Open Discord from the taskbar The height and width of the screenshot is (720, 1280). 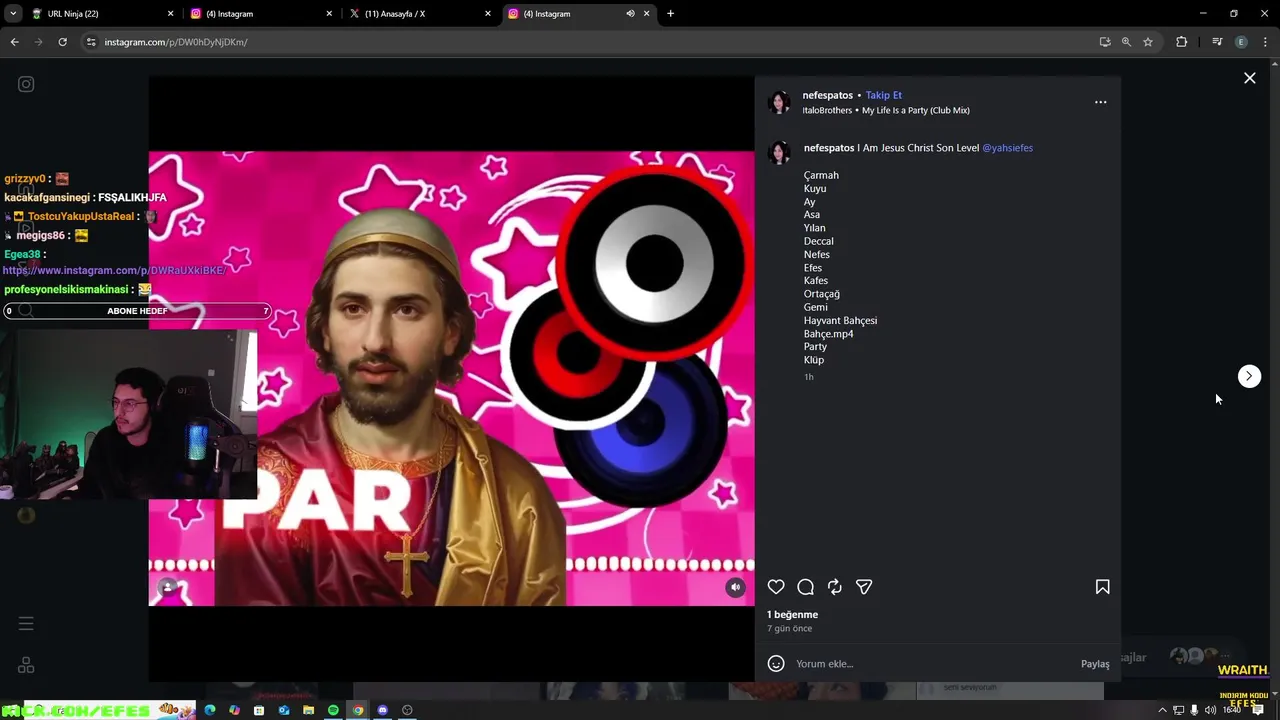pyautogui.click(x=382, y=710)
